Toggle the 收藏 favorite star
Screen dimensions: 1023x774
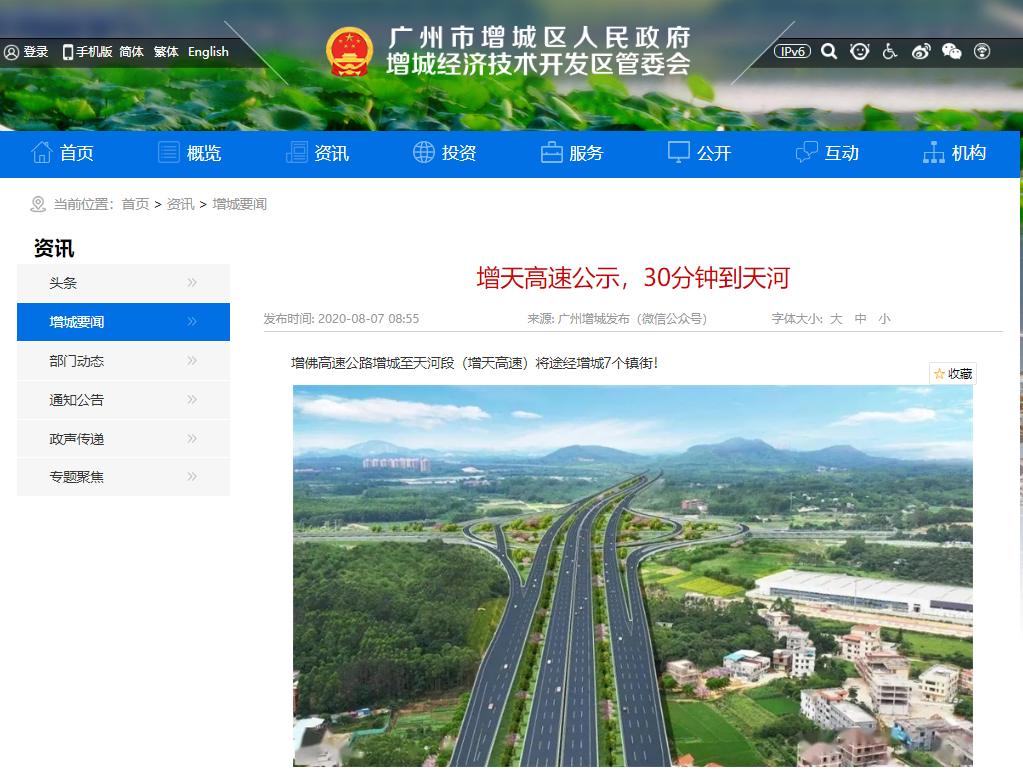(951, 373)
